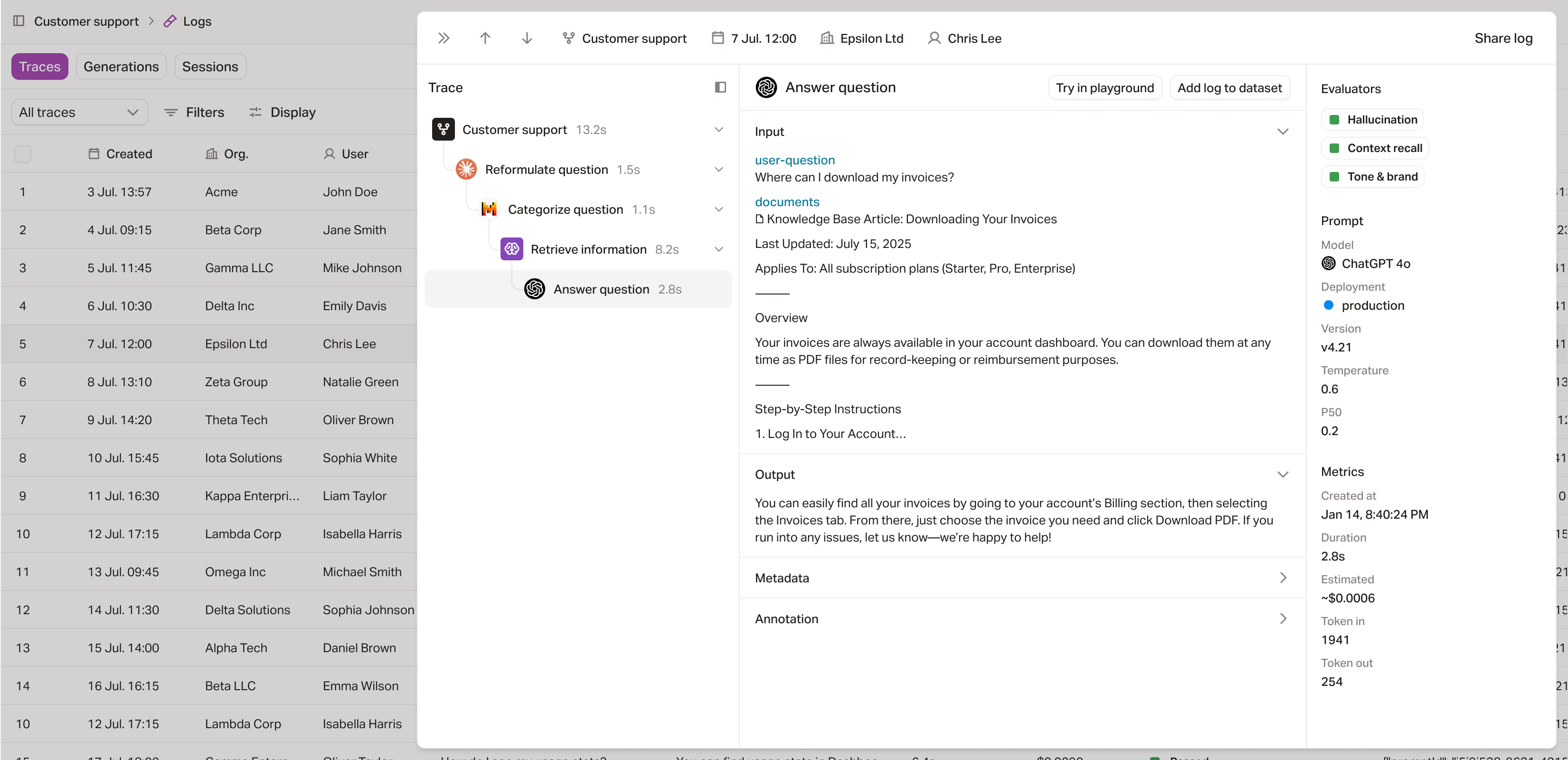Open the All traces dropdown

coord(79,112)
